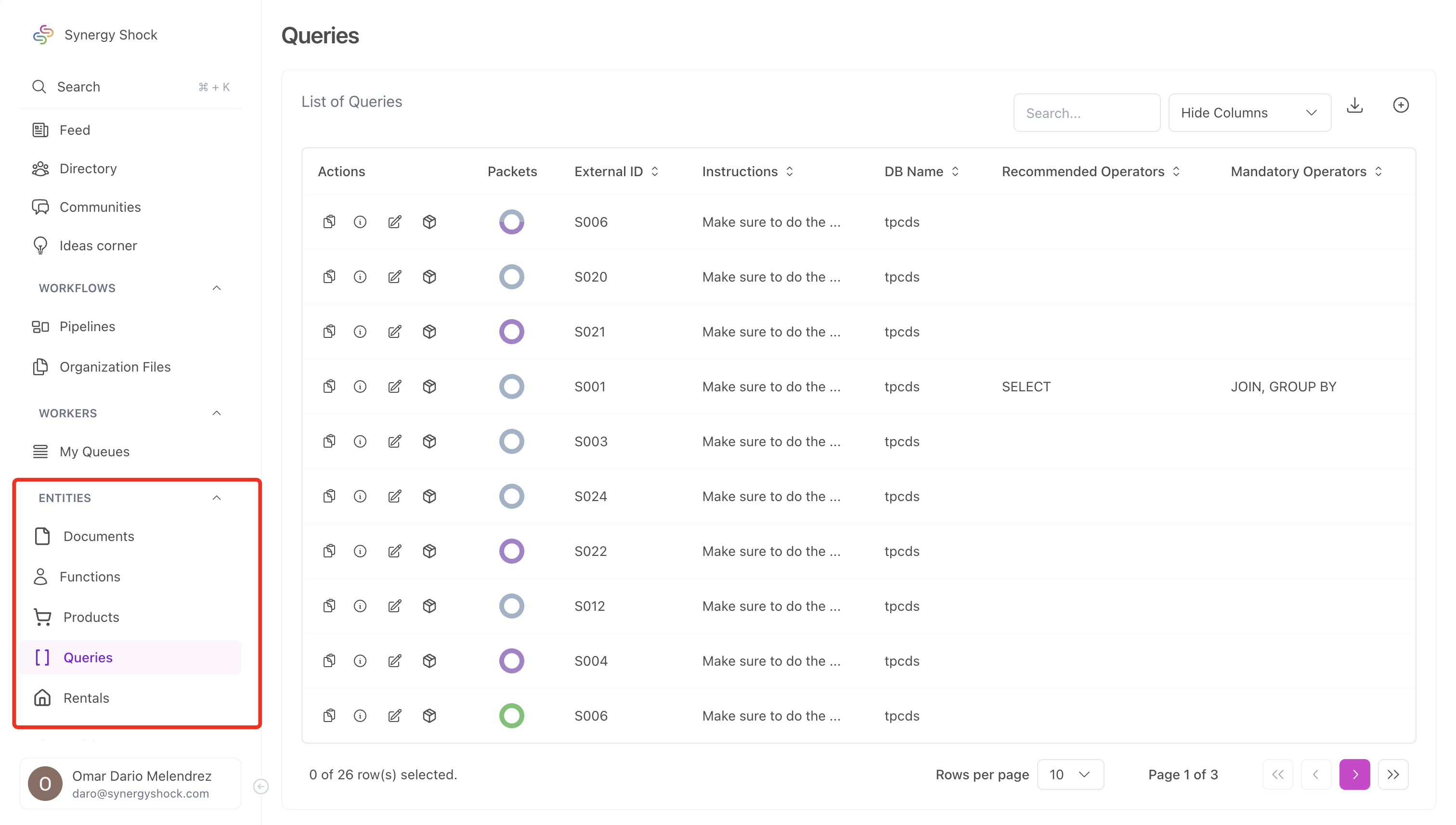Click Instructions text in row S012
The image size is (1456, 825).
(771, 606)
